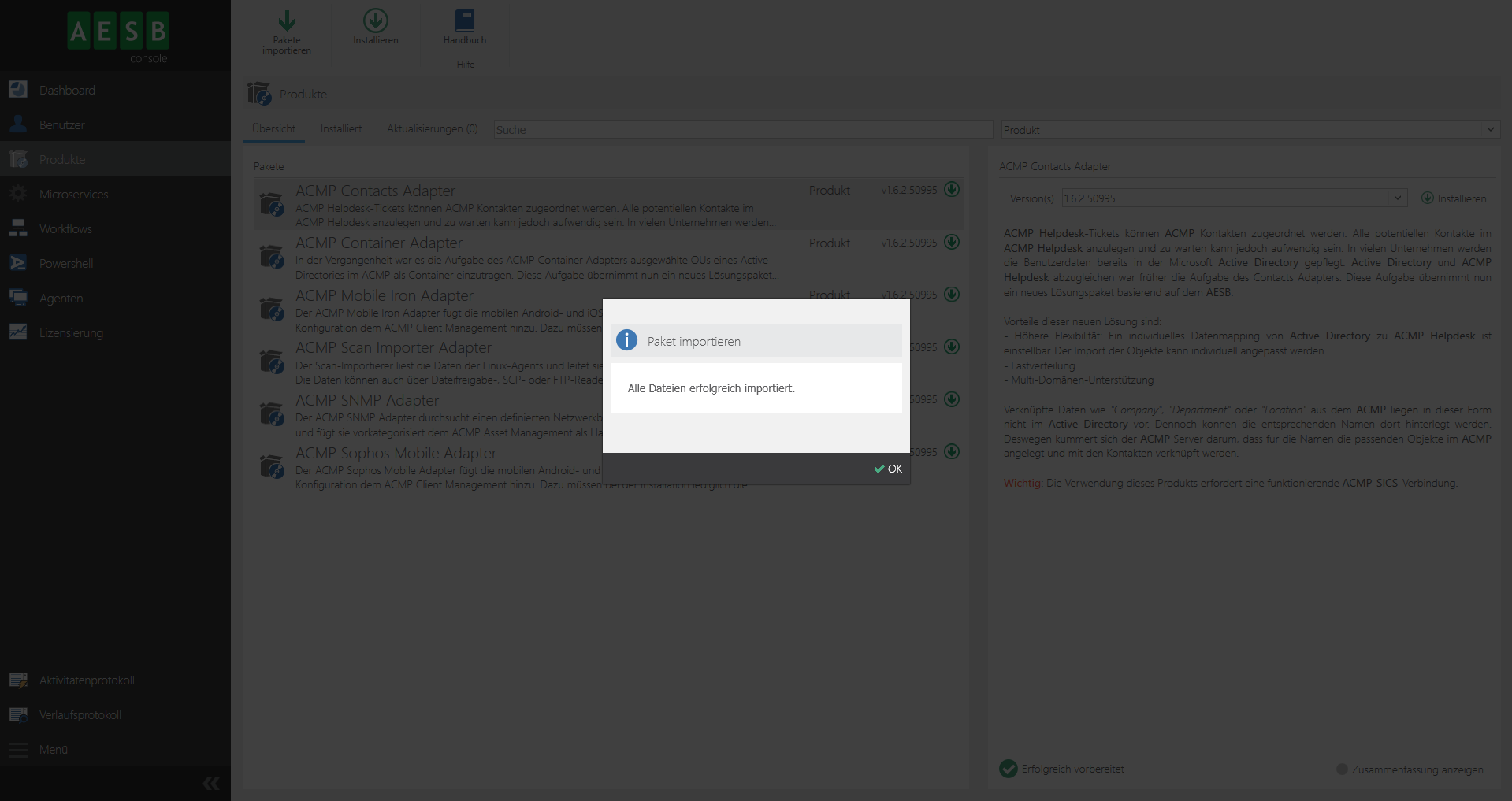Click the Pakete importieren toolbar icon

click(287, 21)
